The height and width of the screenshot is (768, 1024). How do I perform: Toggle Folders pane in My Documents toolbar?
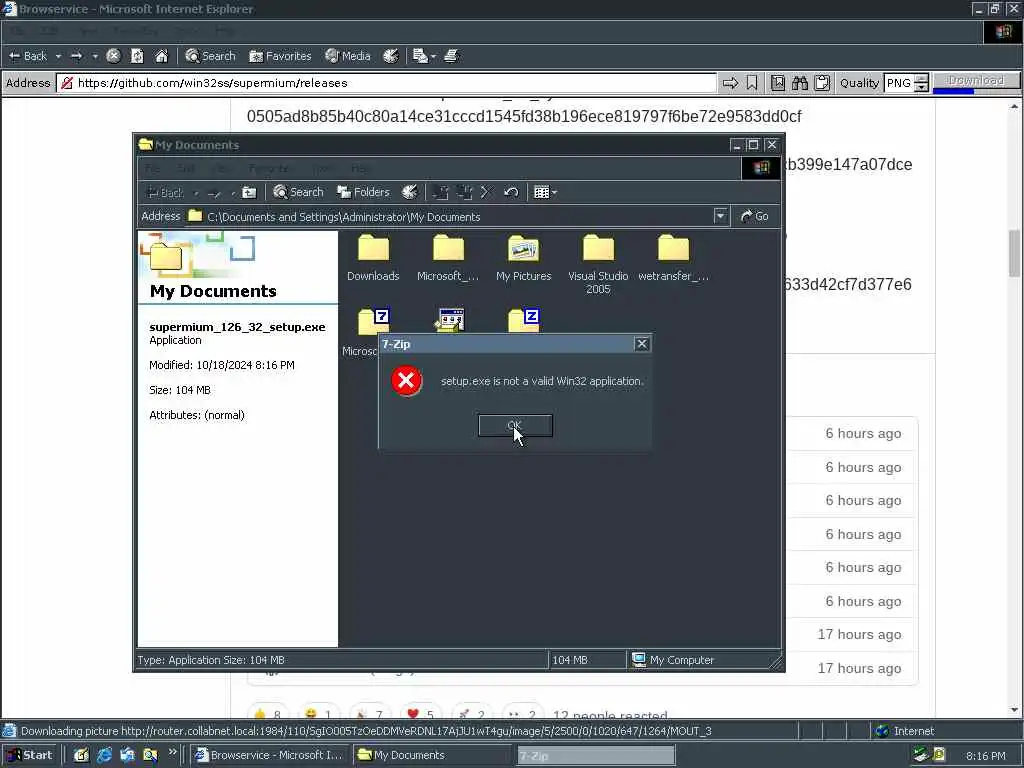(x=363, y=192)
